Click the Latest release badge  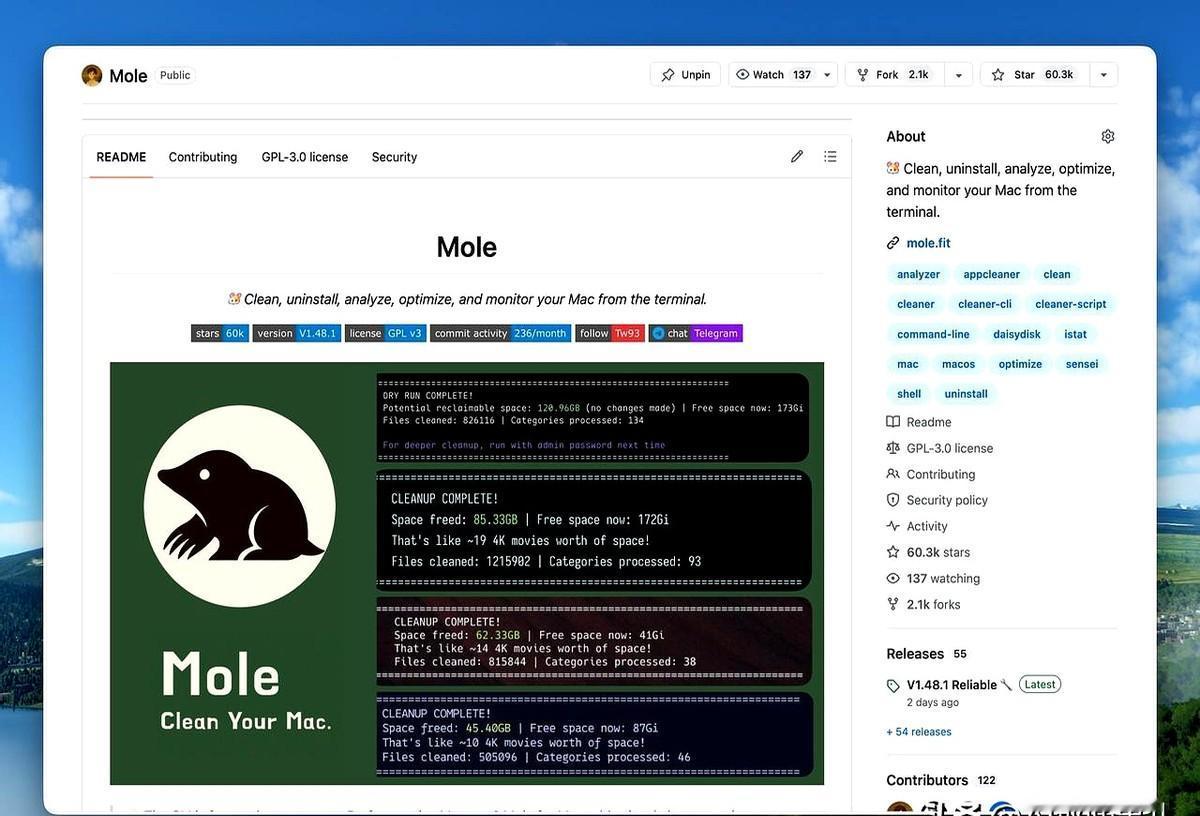(1040, 685)
